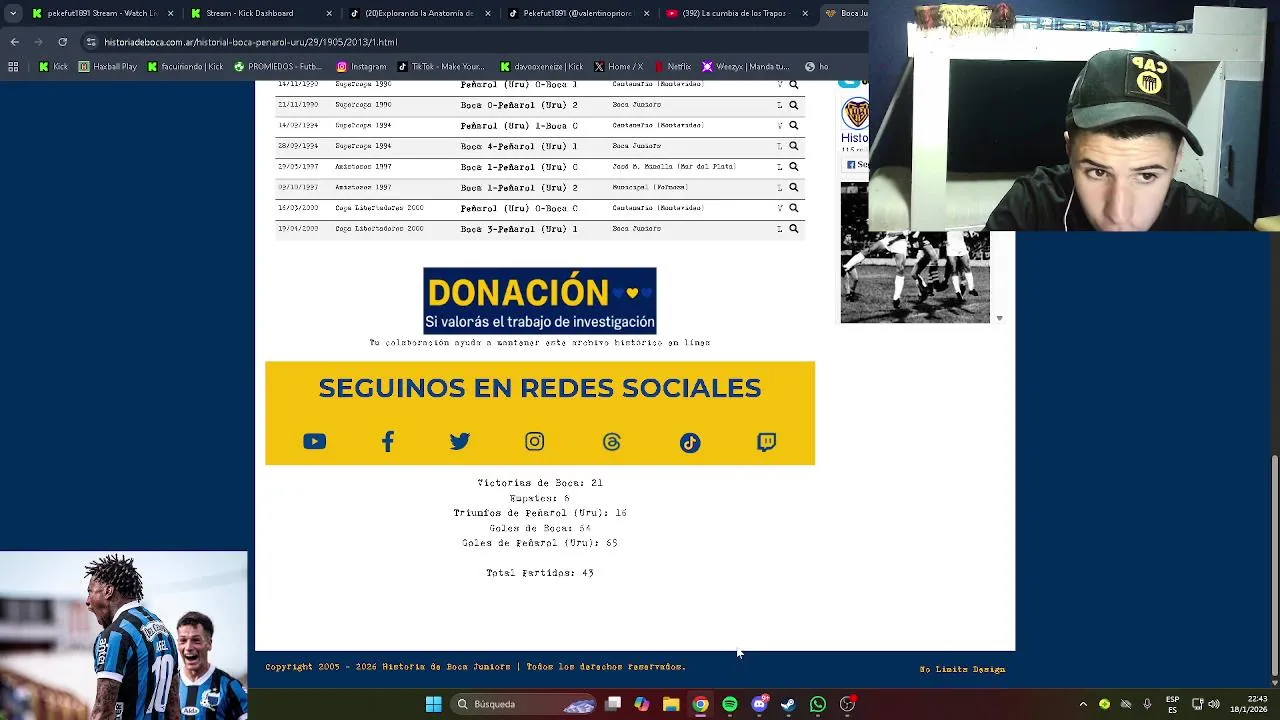This screenshot has height=720, width=1280.
Task: Open magnifier for Mar del Plata 1997 match
Action: 793,167
